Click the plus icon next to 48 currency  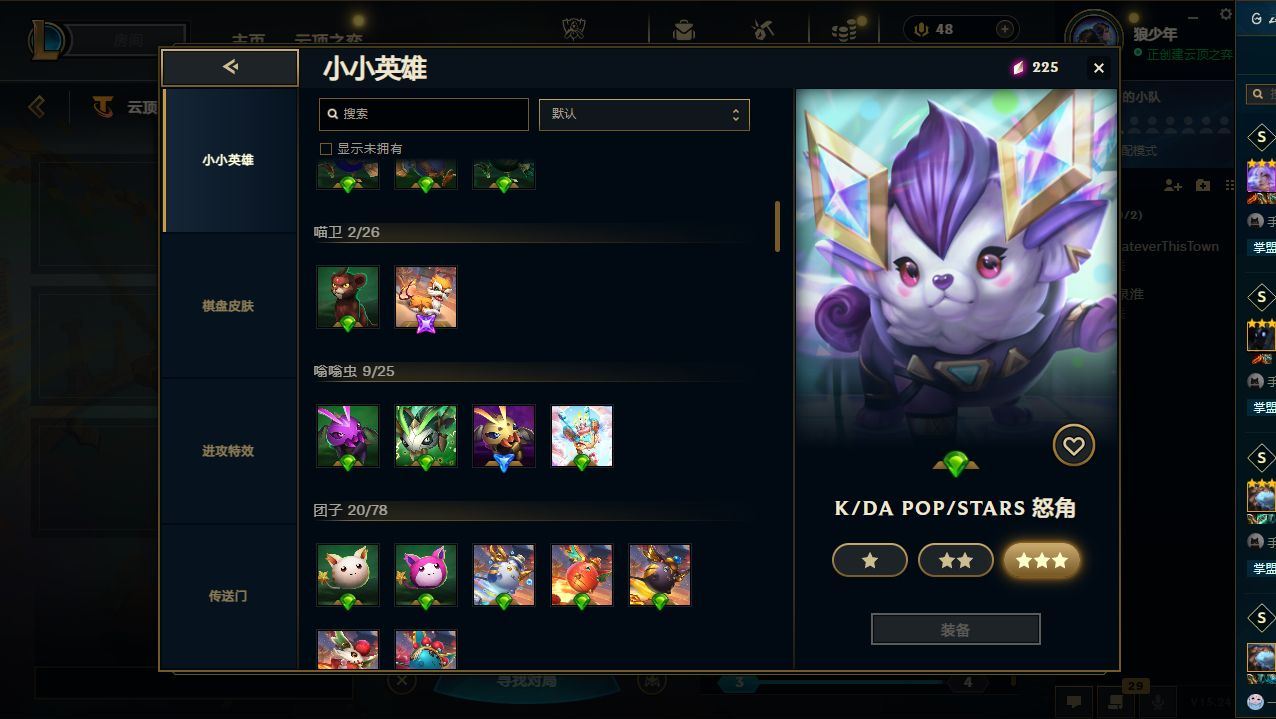point(1005,29)
